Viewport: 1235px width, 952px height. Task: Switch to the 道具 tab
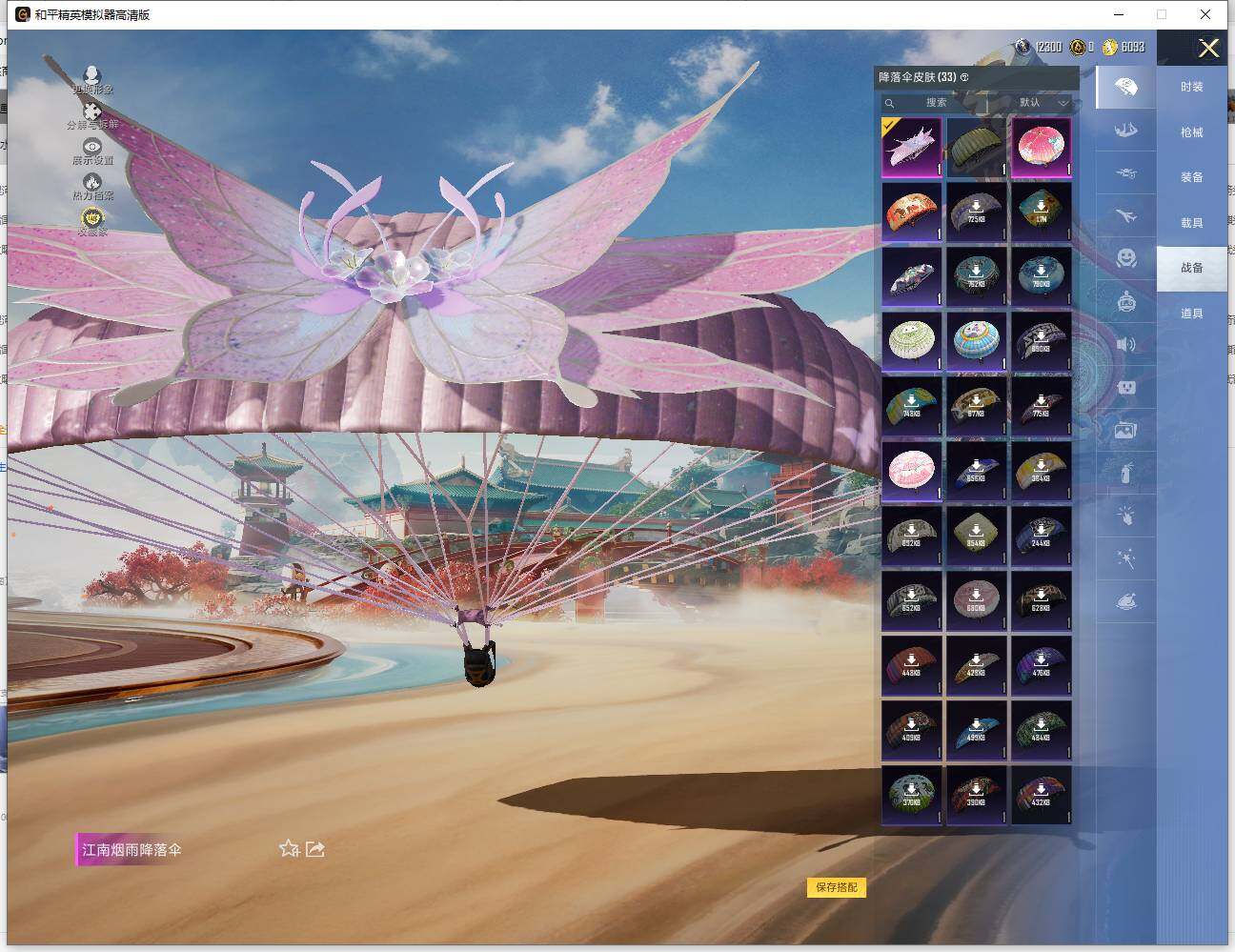tap(1191, 314)
